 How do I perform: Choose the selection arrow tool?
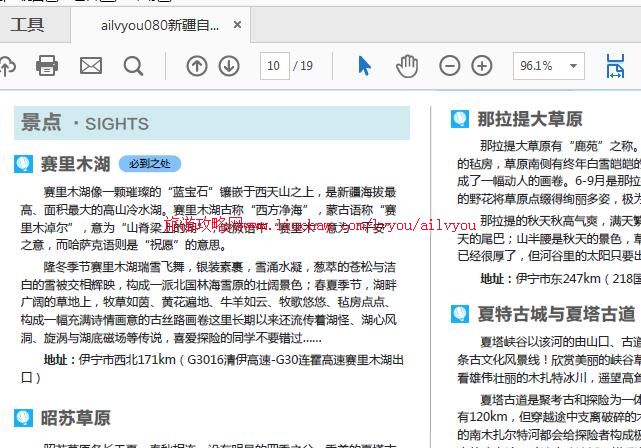tap(364, 66)
